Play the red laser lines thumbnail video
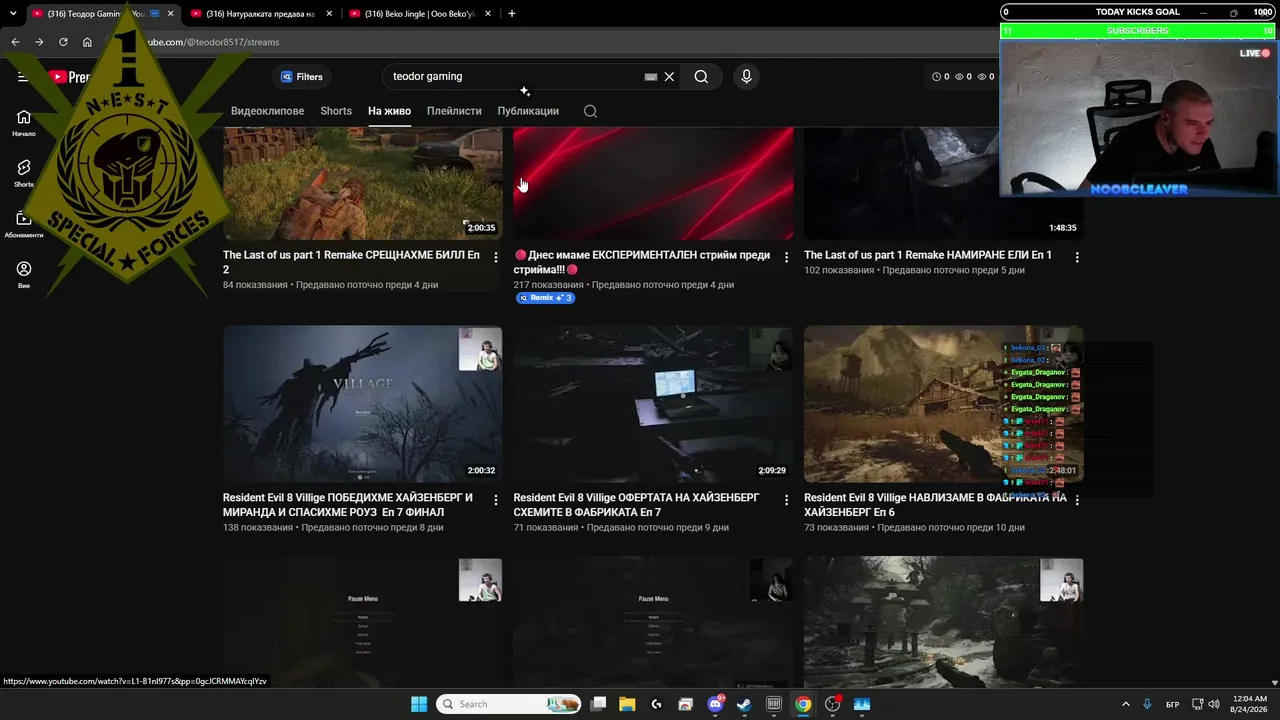 click(x=653, y=184)
